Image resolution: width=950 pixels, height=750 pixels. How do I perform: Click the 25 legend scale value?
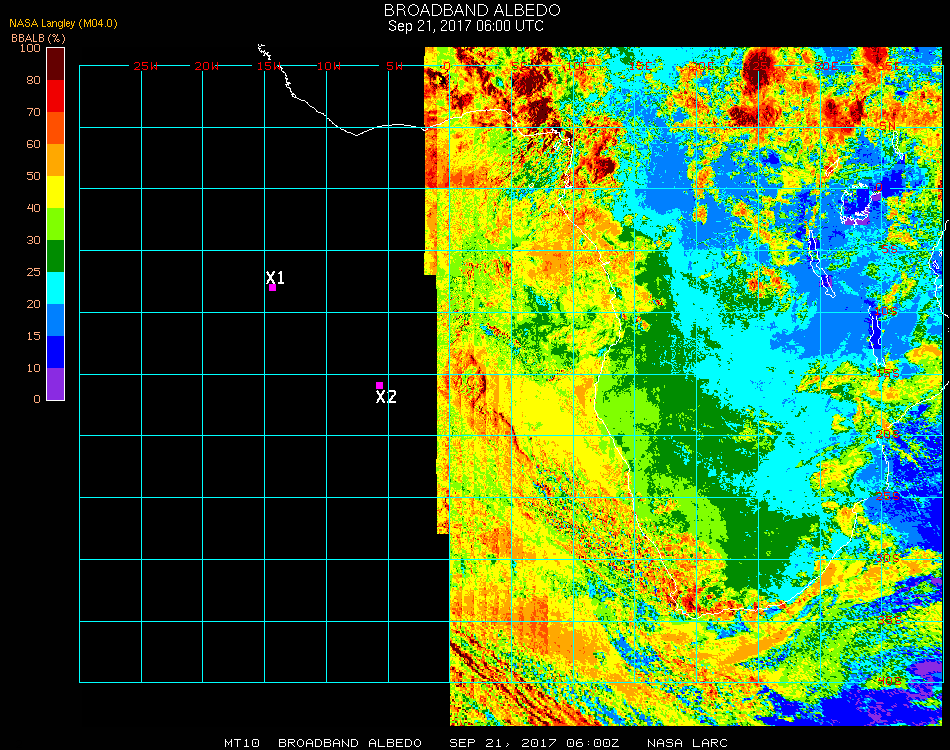(33, 272)
